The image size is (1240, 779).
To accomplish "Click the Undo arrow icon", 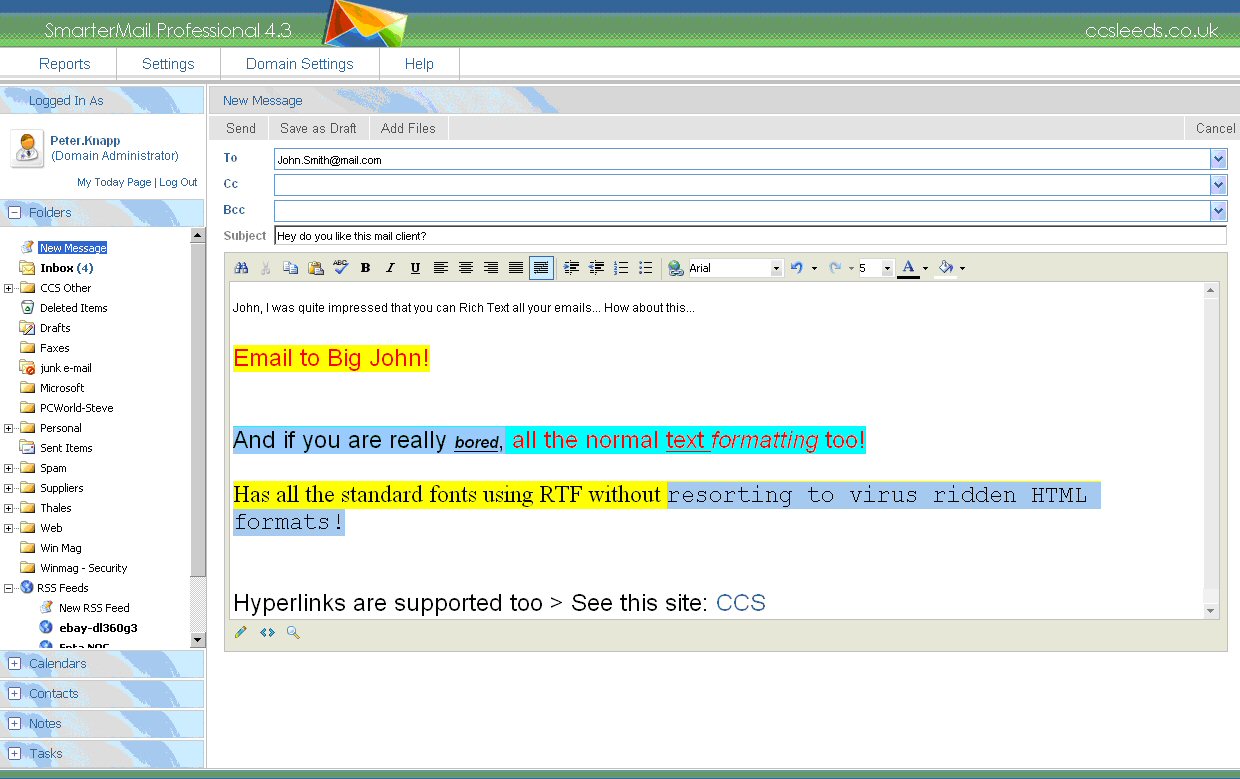I will (x=797, y=268).
